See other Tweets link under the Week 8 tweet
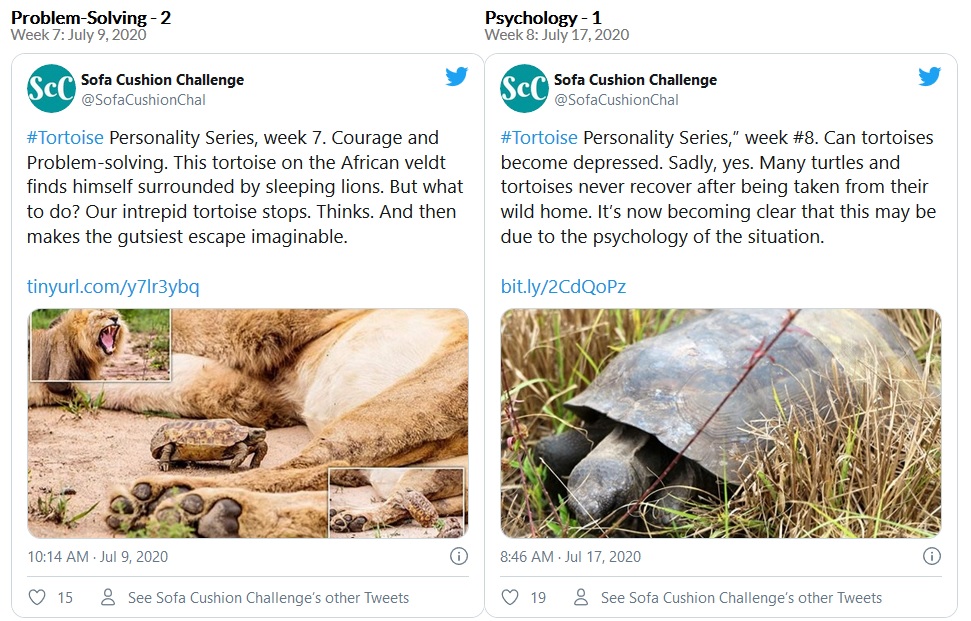 [x=741, y=598]
